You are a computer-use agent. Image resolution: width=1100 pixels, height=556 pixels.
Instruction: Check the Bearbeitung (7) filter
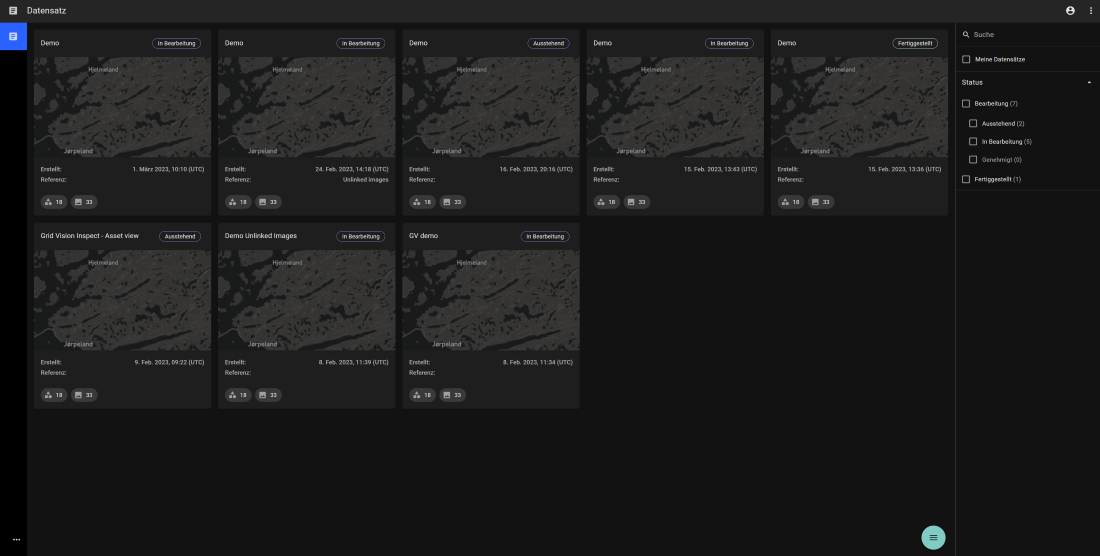tap(966, 104)
